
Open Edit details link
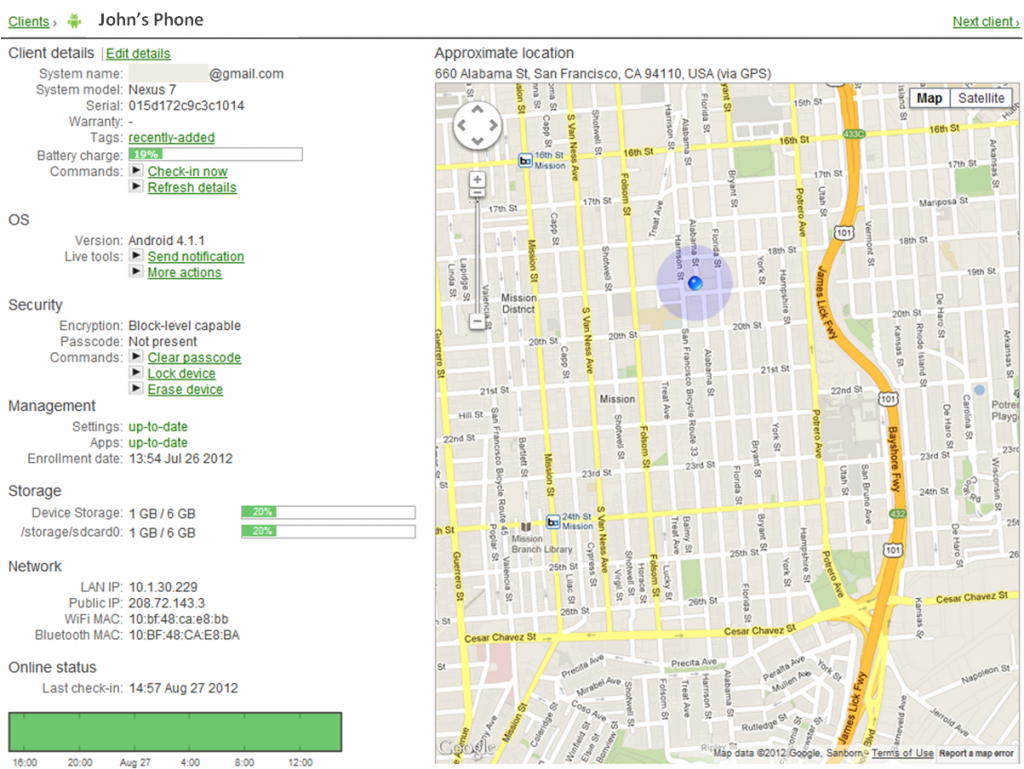click(138, 53)
